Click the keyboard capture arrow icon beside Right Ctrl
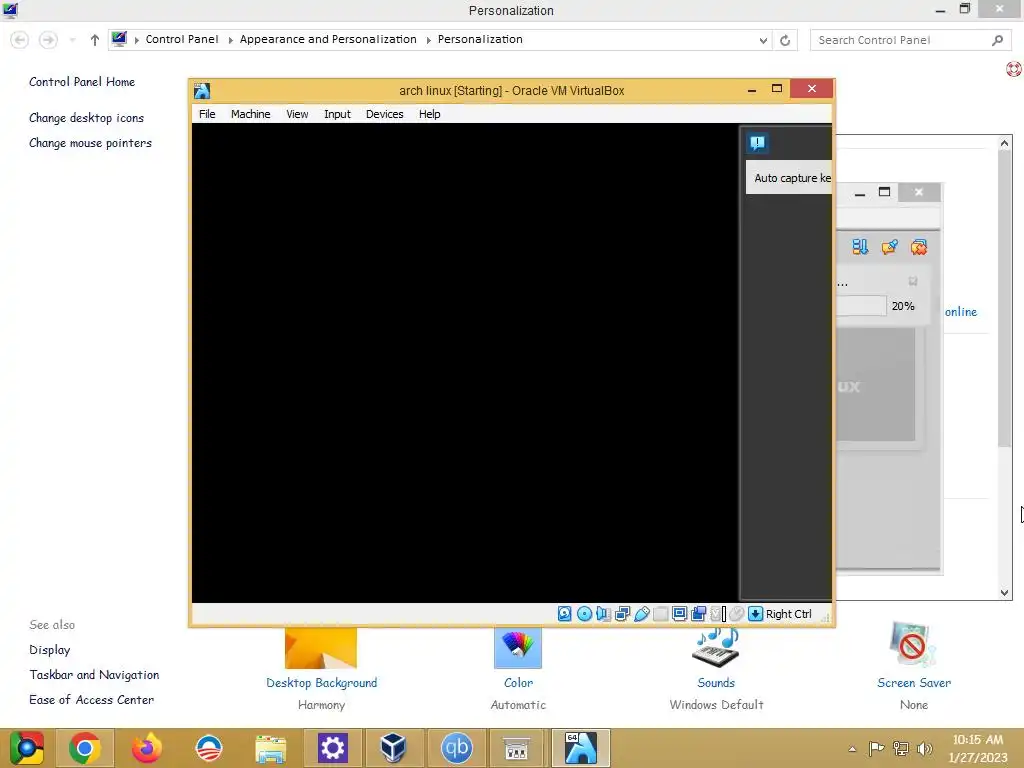Screen dimensions: 1024x768 click(755, 614)
